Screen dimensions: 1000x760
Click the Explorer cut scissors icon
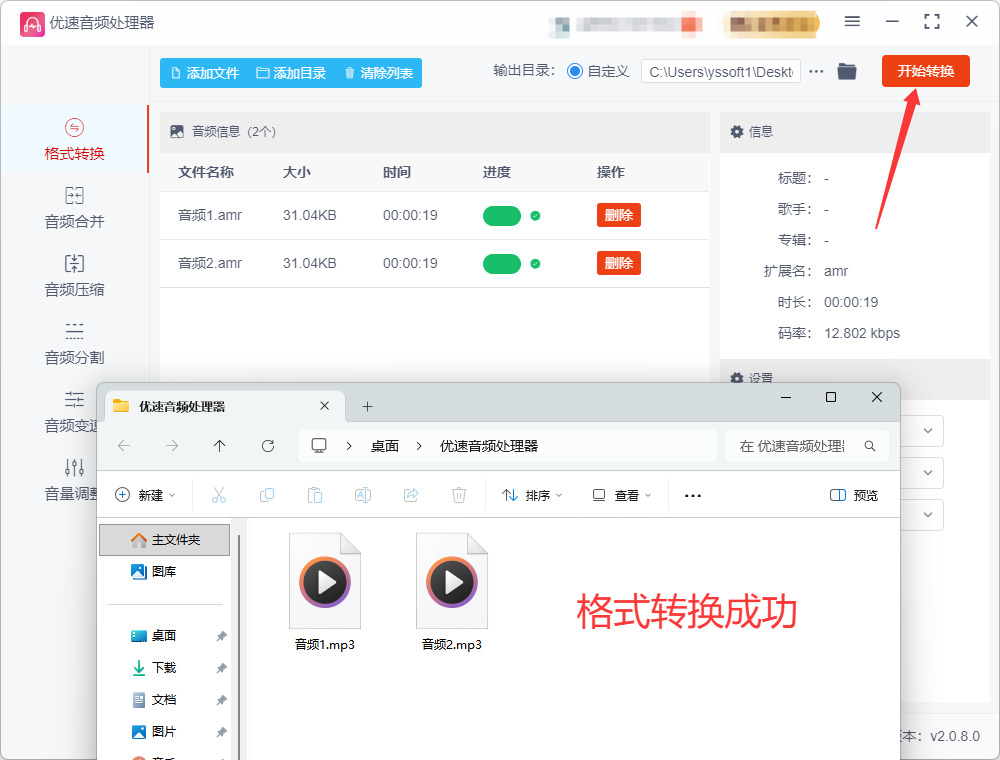click(219, 495)
